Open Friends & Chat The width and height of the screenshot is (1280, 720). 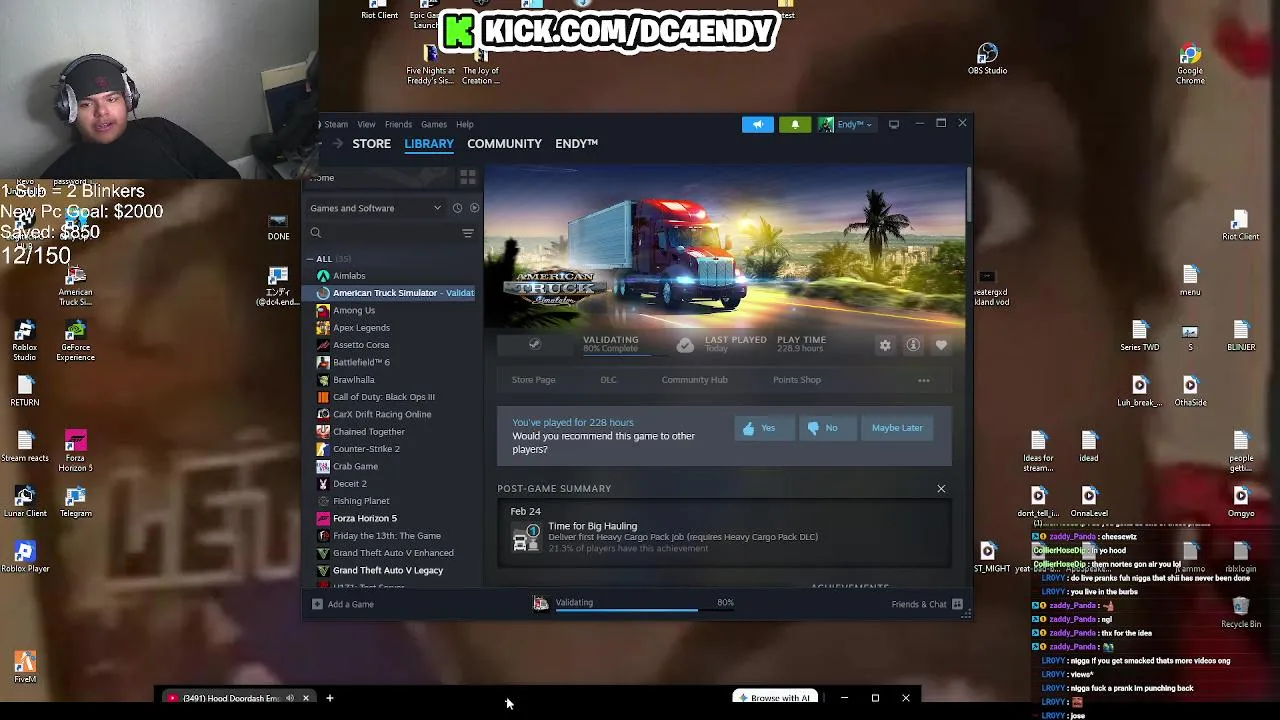[927, 604]
